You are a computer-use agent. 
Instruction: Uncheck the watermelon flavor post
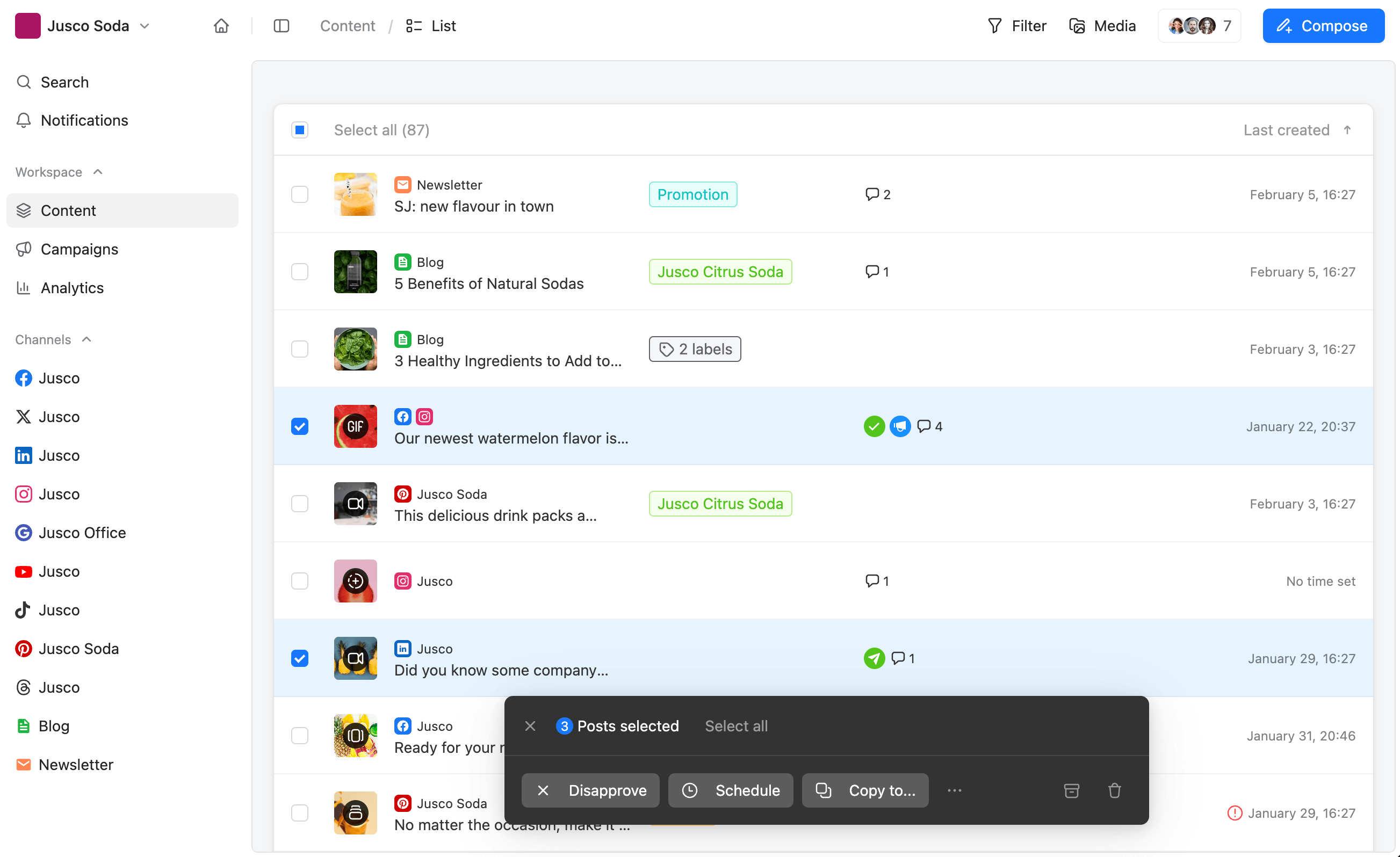pos(299,426)
